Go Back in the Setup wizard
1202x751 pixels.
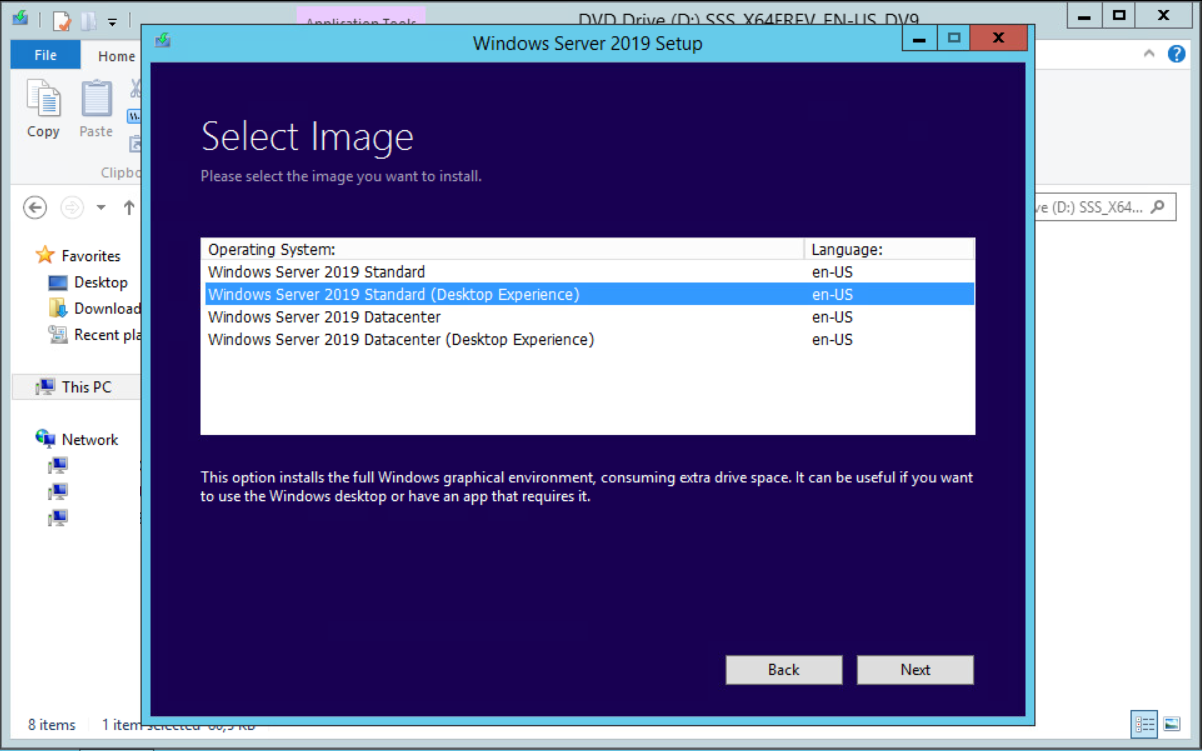[784, 670]
